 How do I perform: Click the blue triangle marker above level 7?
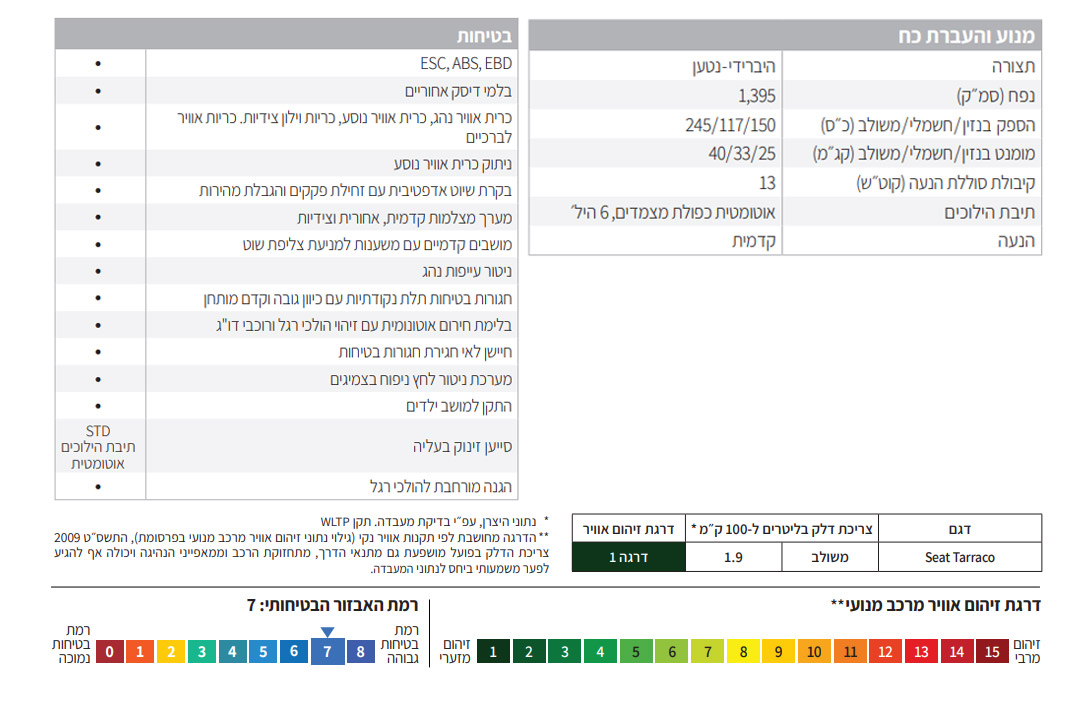tap(327, 630)
